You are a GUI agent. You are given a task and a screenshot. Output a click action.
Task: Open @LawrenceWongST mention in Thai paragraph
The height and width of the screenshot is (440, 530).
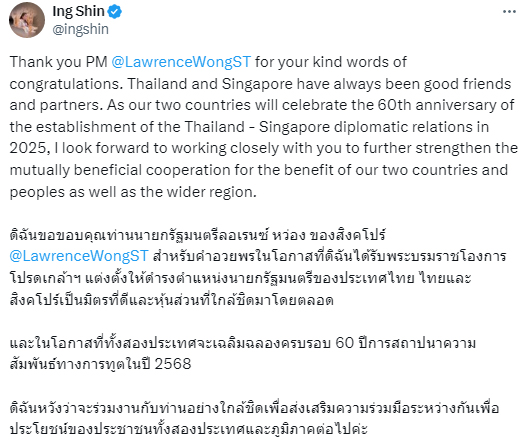pos(79,256)
